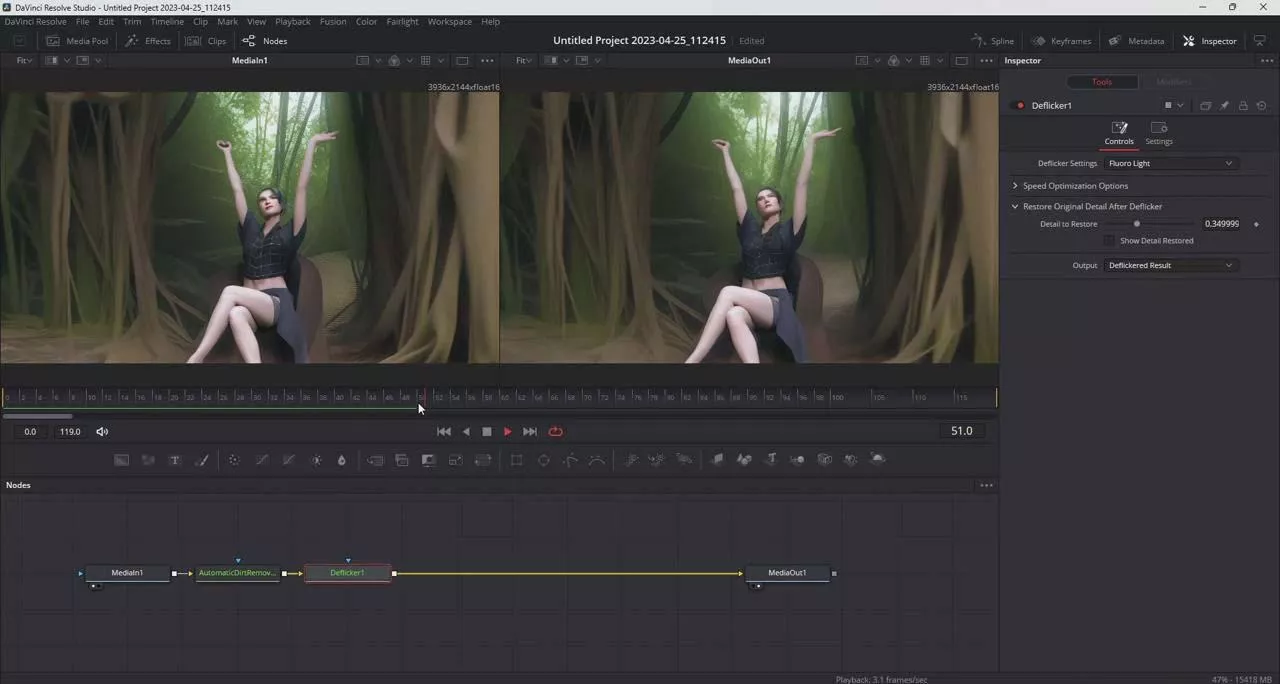The width and height of the screenshot is (1280, 684).
Task: Mute the audio speaker icon
Action: pyautogui.click(x=102, y=432)
